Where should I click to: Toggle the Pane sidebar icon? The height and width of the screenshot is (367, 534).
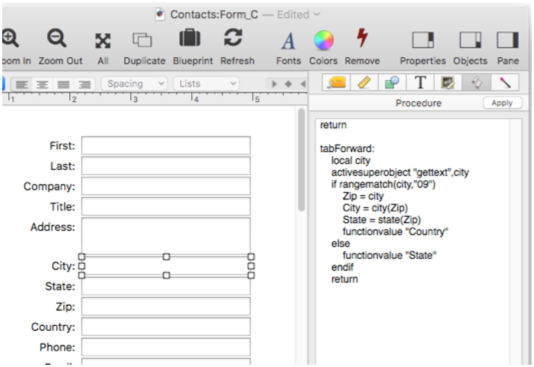click(x=507, y=40)
